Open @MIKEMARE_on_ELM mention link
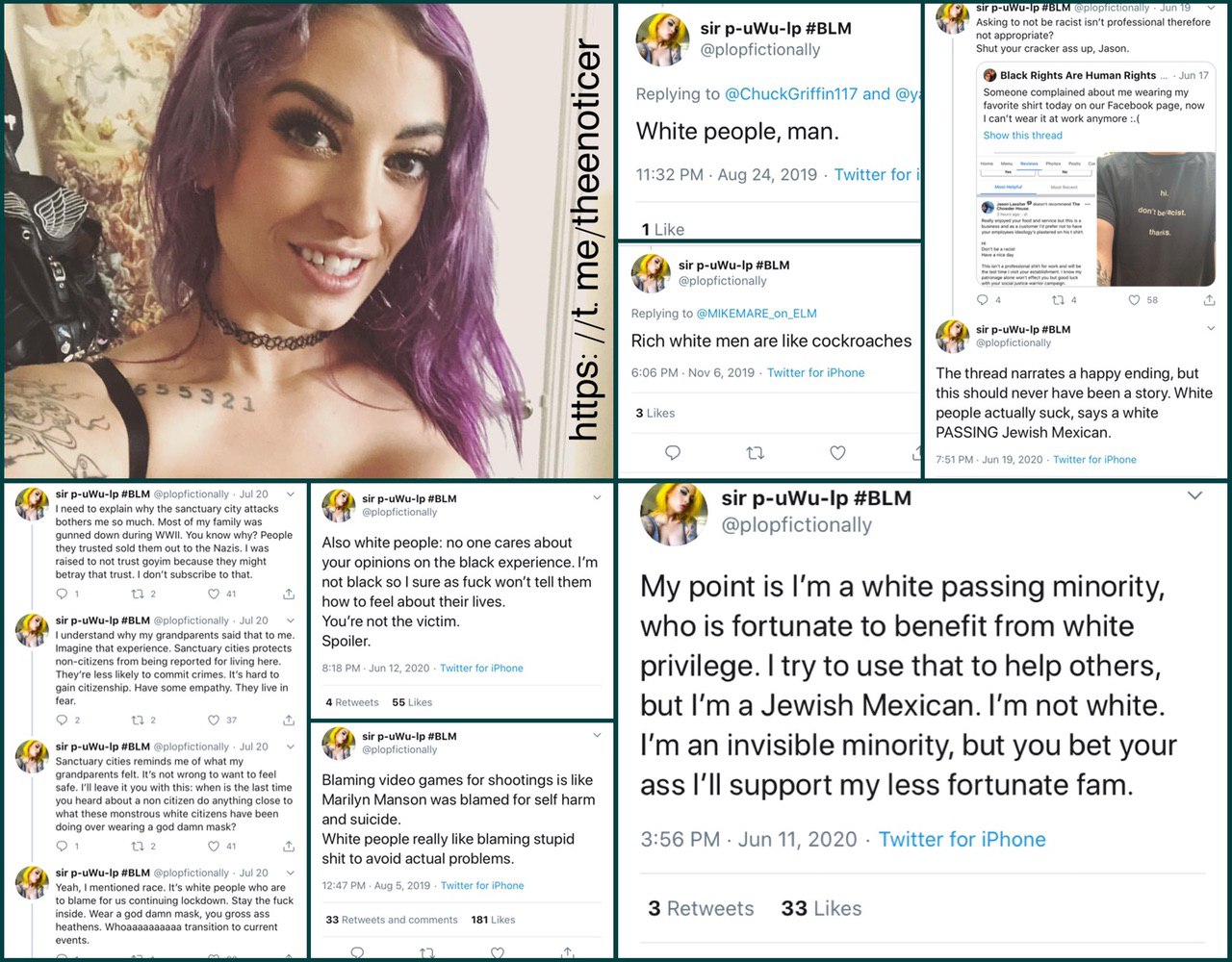Screen dimensions: 1232x962 point(757,314)
